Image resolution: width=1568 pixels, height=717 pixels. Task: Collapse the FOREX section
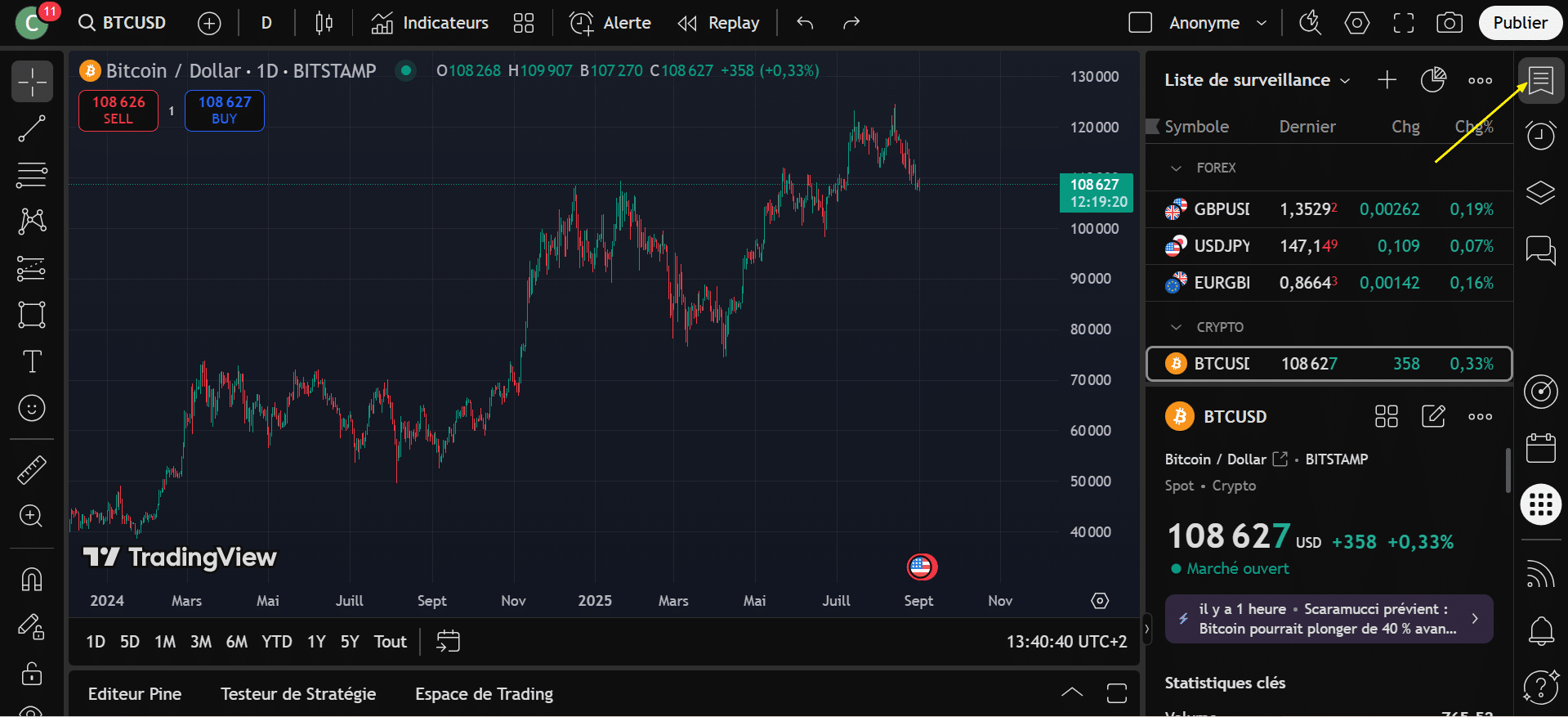(x=1176, y=168)
